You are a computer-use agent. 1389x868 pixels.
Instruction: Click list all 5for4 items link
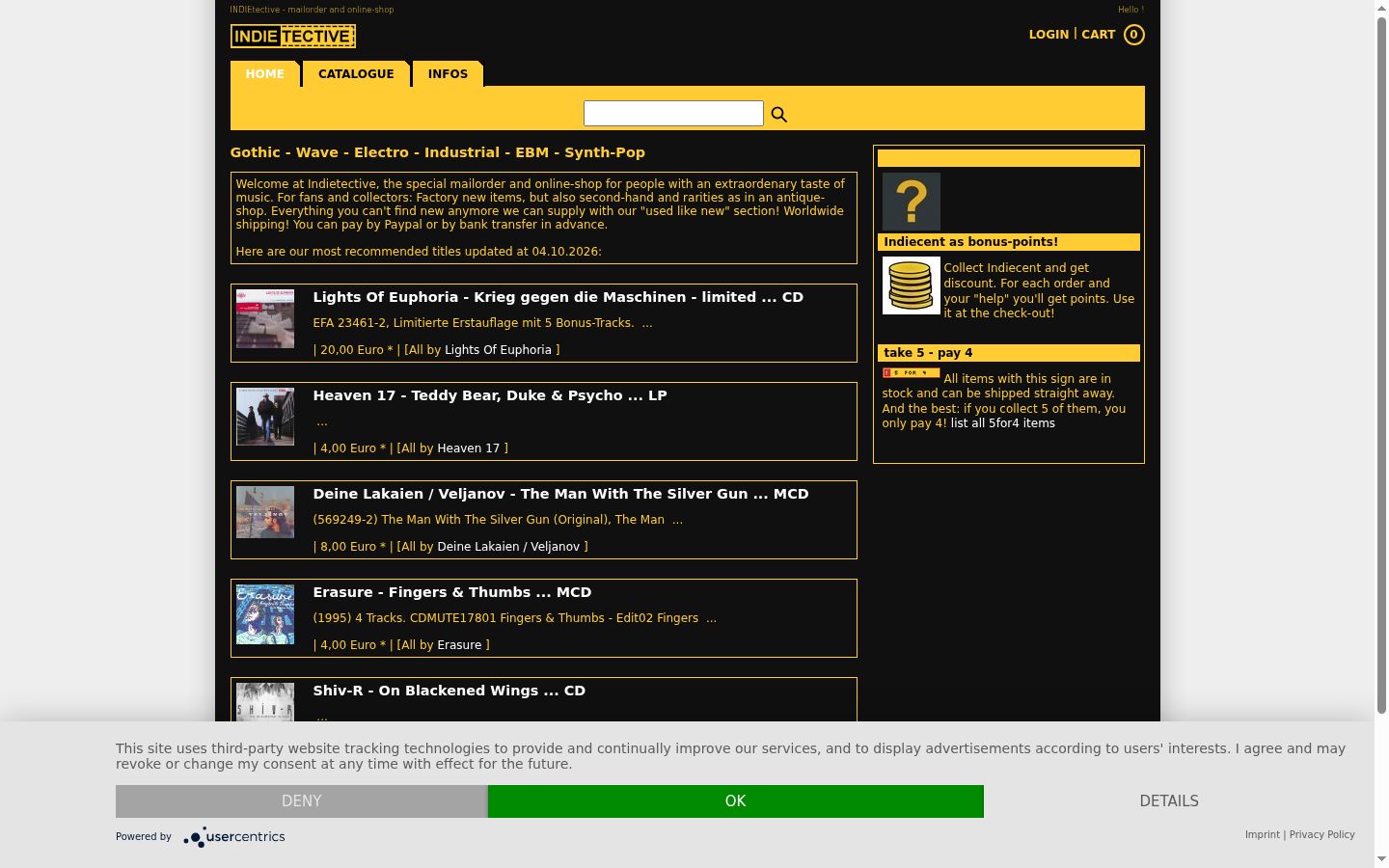[1002, 423]
